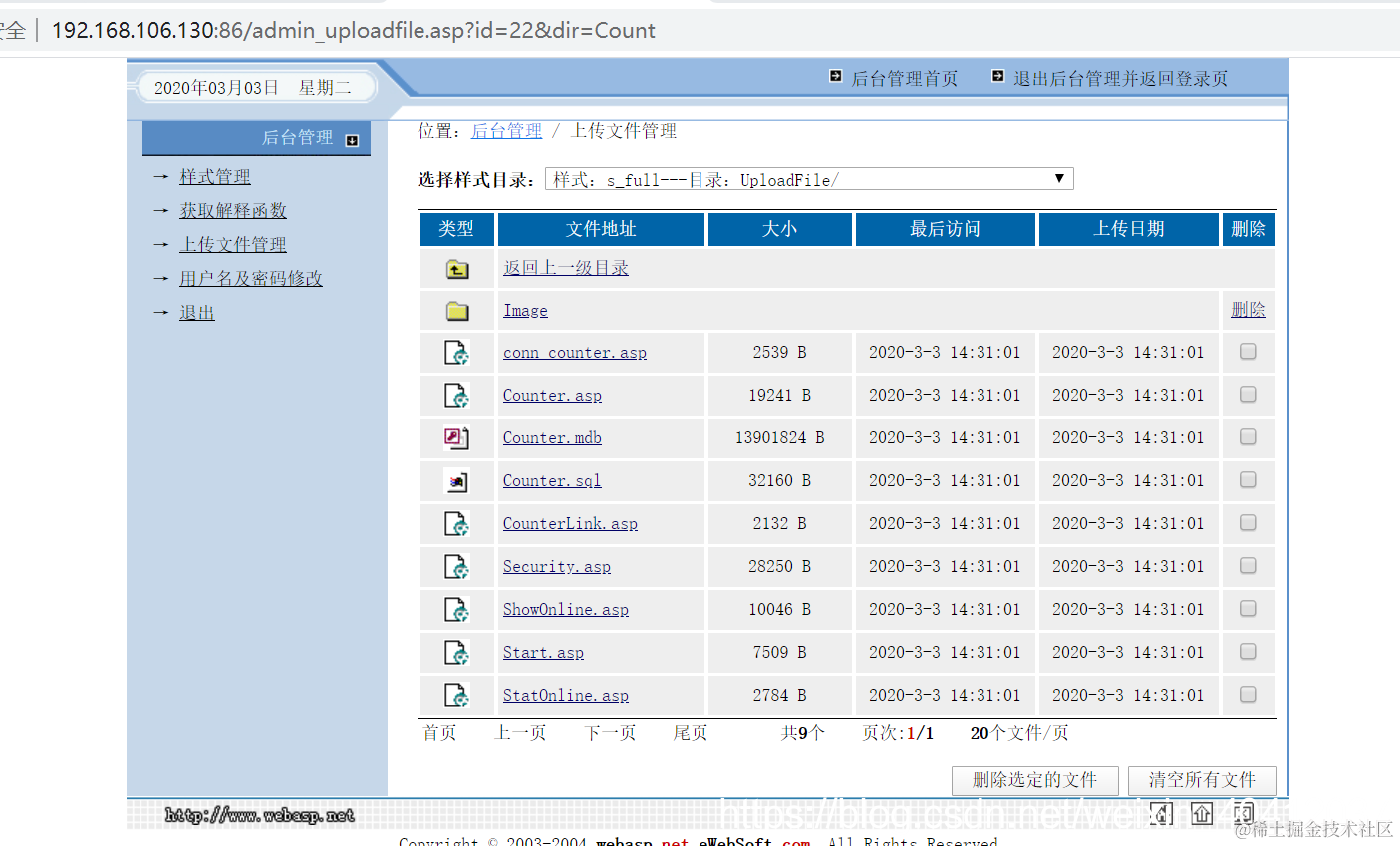Open 用户名及密码修改 in the sidebar
The width and height of the screenshot is (1400, 846).
coord(251,279)
